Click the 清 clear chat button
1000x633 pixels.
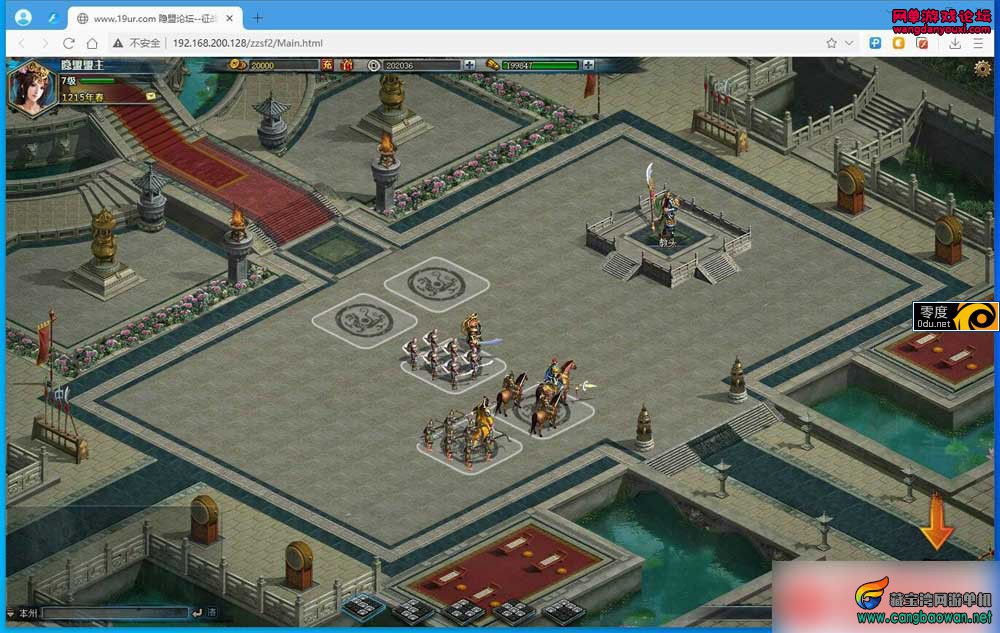pos(212,613)
